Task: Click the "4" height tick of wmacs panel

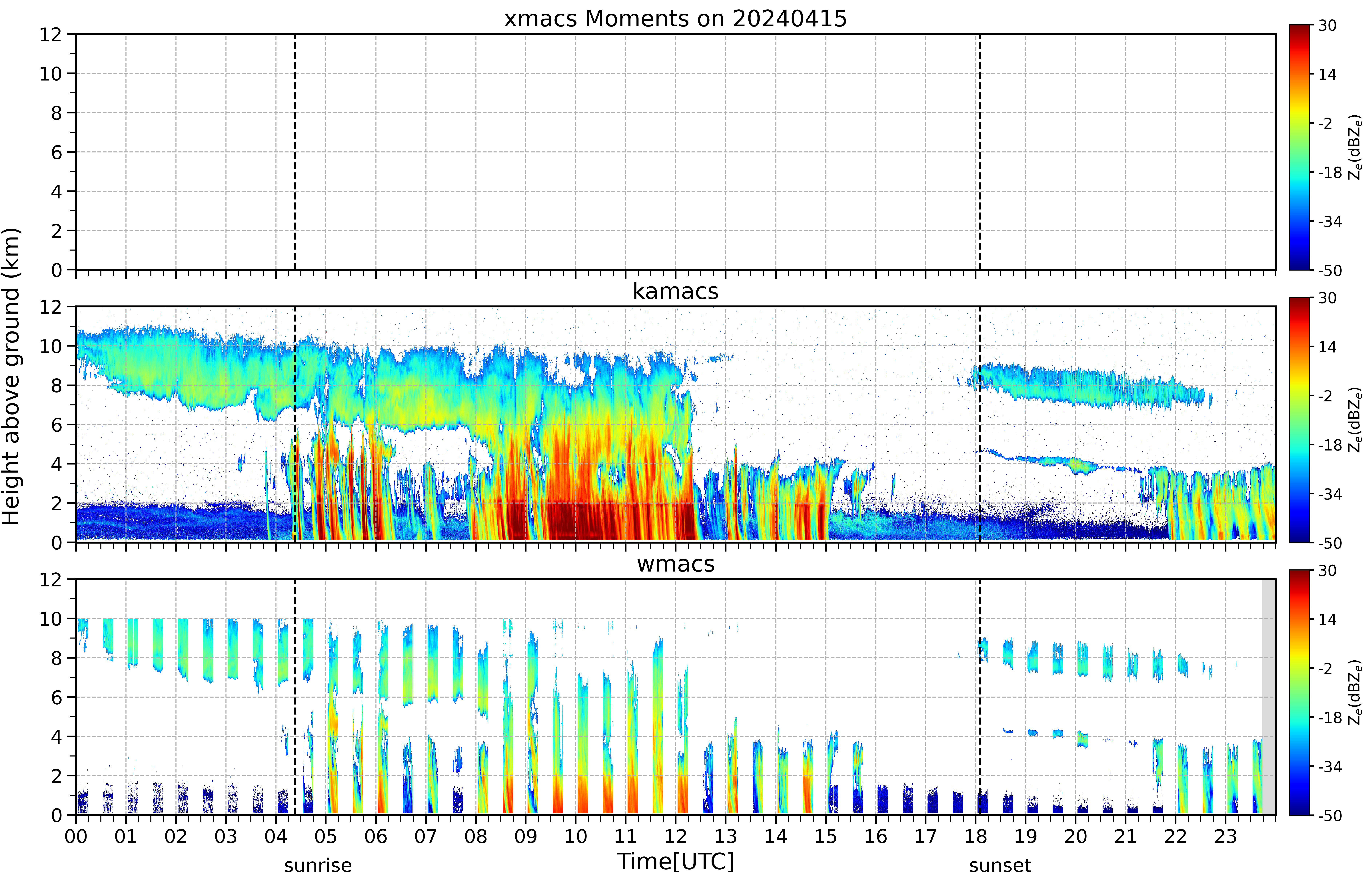Action: (x=56, y=737)
